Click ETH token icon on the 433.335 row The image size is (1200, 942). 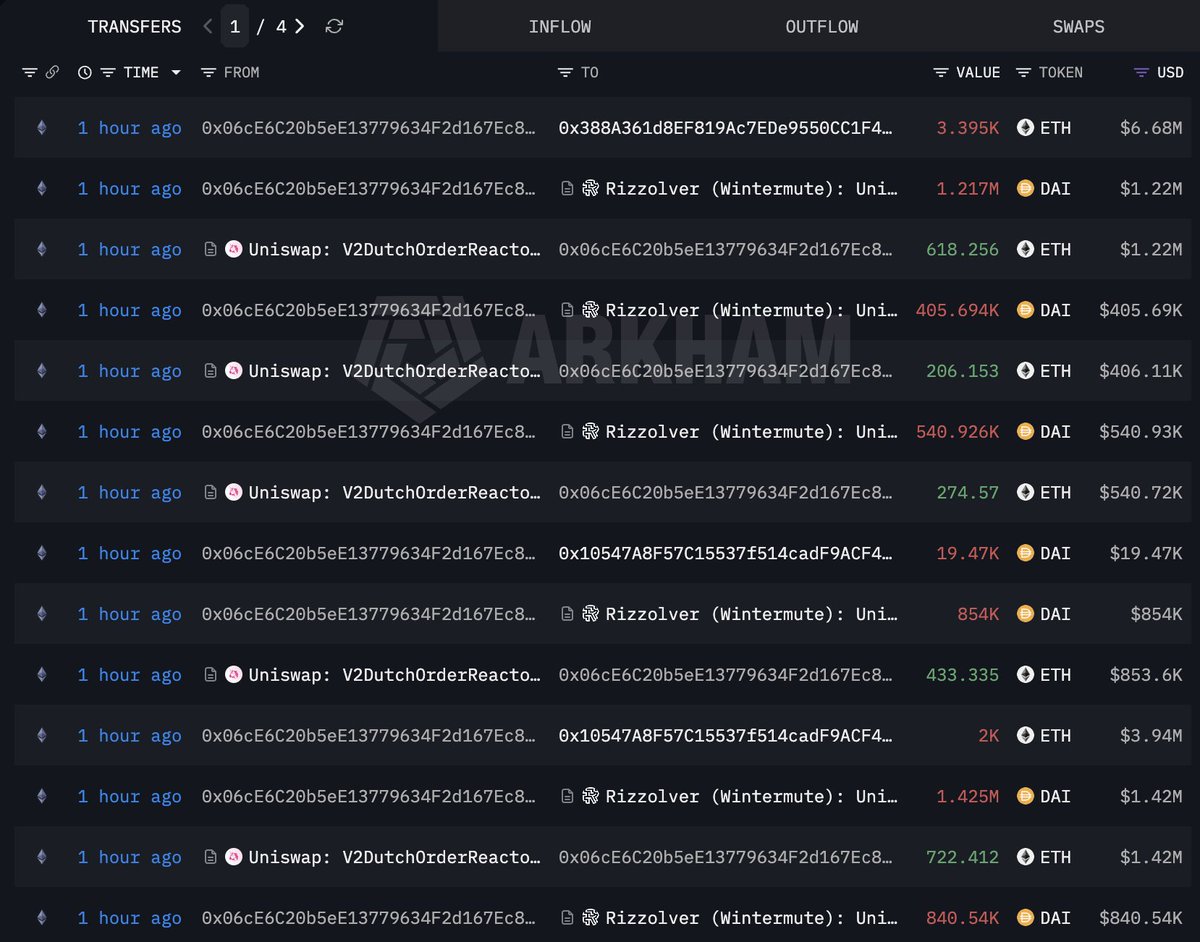click(1025, 675)
